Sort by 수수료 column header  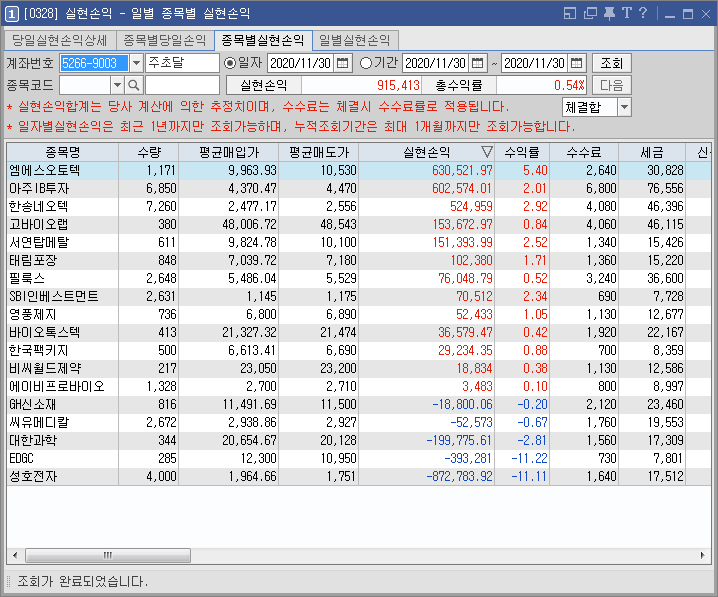[584, 152]
